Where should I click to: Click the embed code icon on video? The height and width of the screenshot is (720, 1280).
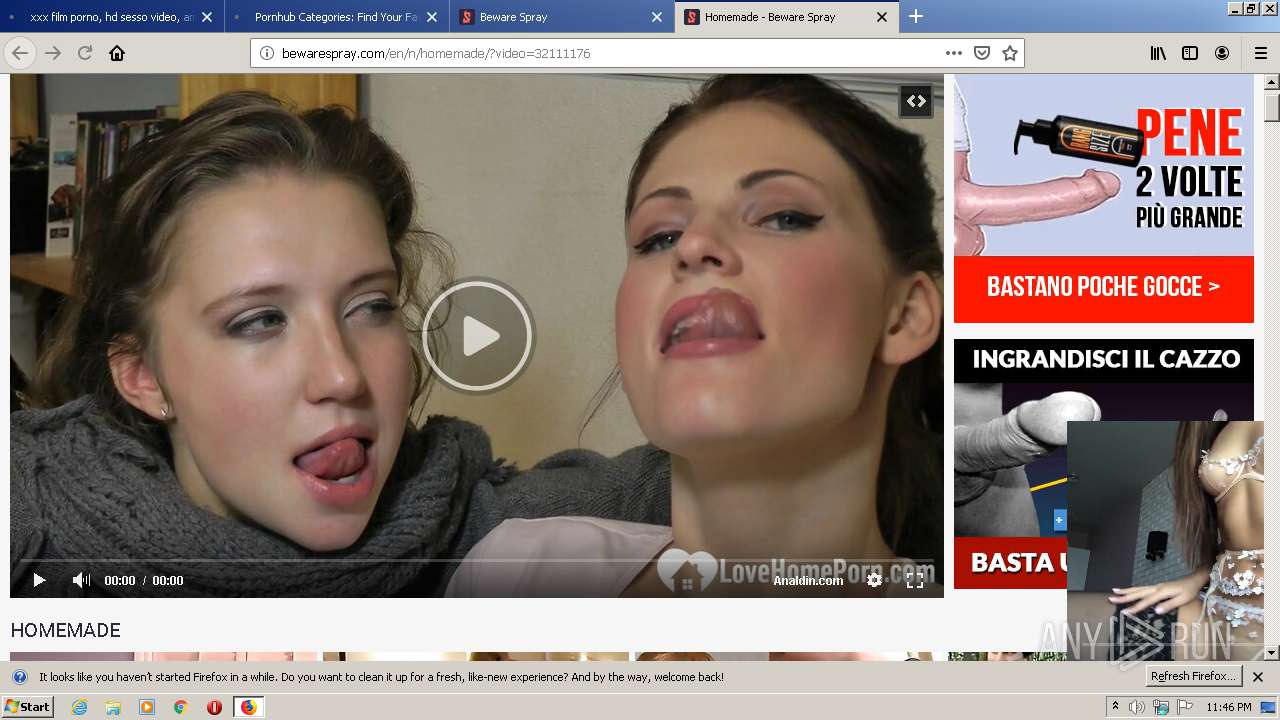[916, 101]
